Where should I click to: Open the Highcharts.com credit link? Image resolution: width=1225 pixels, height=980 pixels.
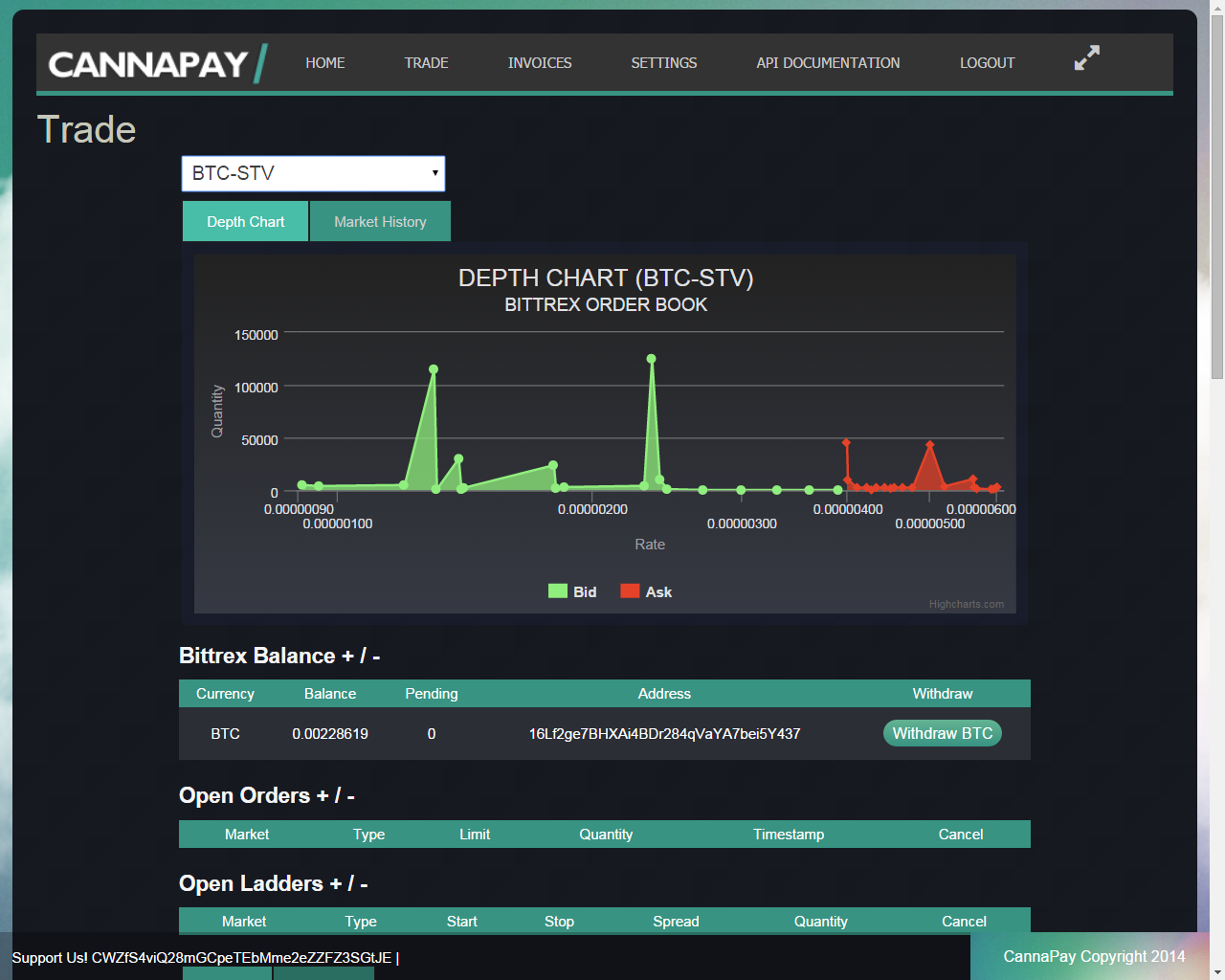967,604
